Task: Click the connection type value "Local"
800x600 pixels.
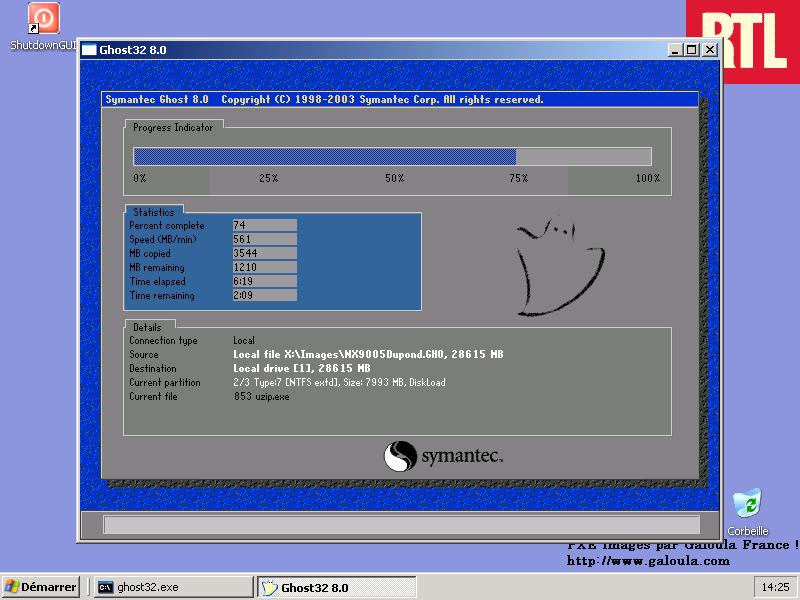Action: [x=244, y=340]
